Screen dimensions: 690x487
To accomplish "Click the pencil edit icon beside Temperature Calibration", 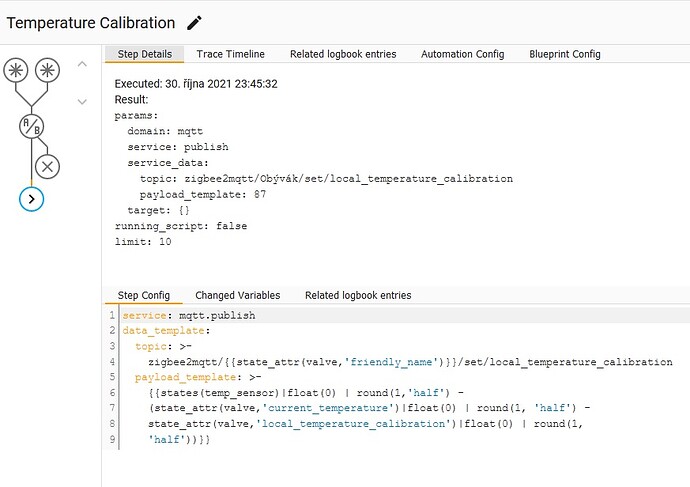I will click(194, 22).
